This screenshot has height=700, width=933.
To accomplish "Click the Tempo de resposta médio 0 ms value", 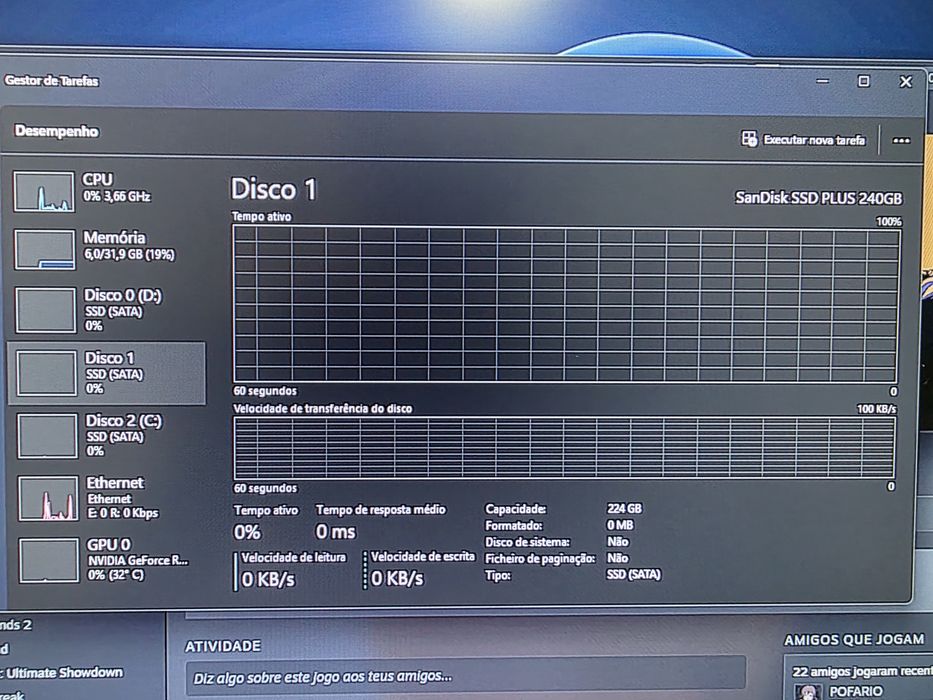I will [336, 531].
